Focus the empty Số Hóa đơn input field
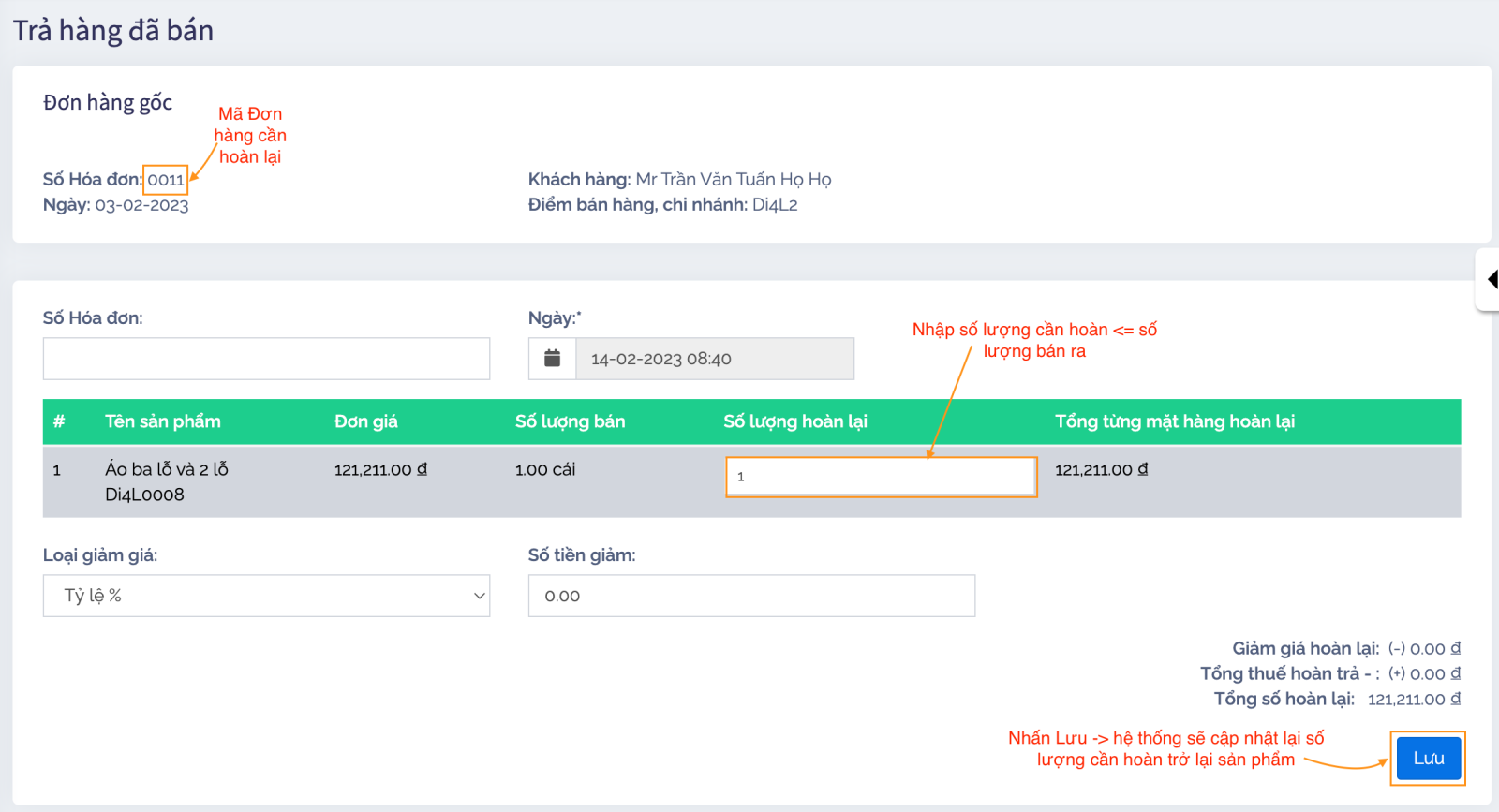 coord(266,359)
